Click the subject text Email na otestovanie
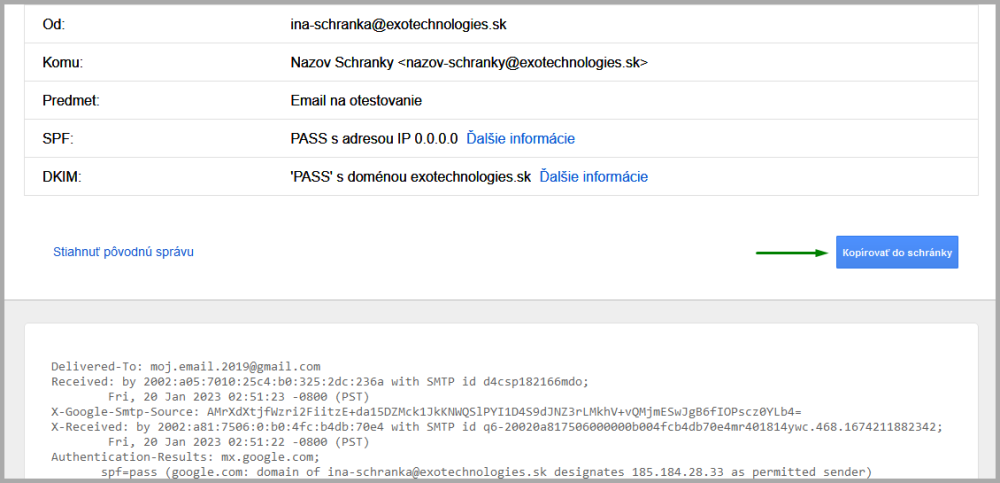This screenshot has width=1000, height=483. (356, 100)
